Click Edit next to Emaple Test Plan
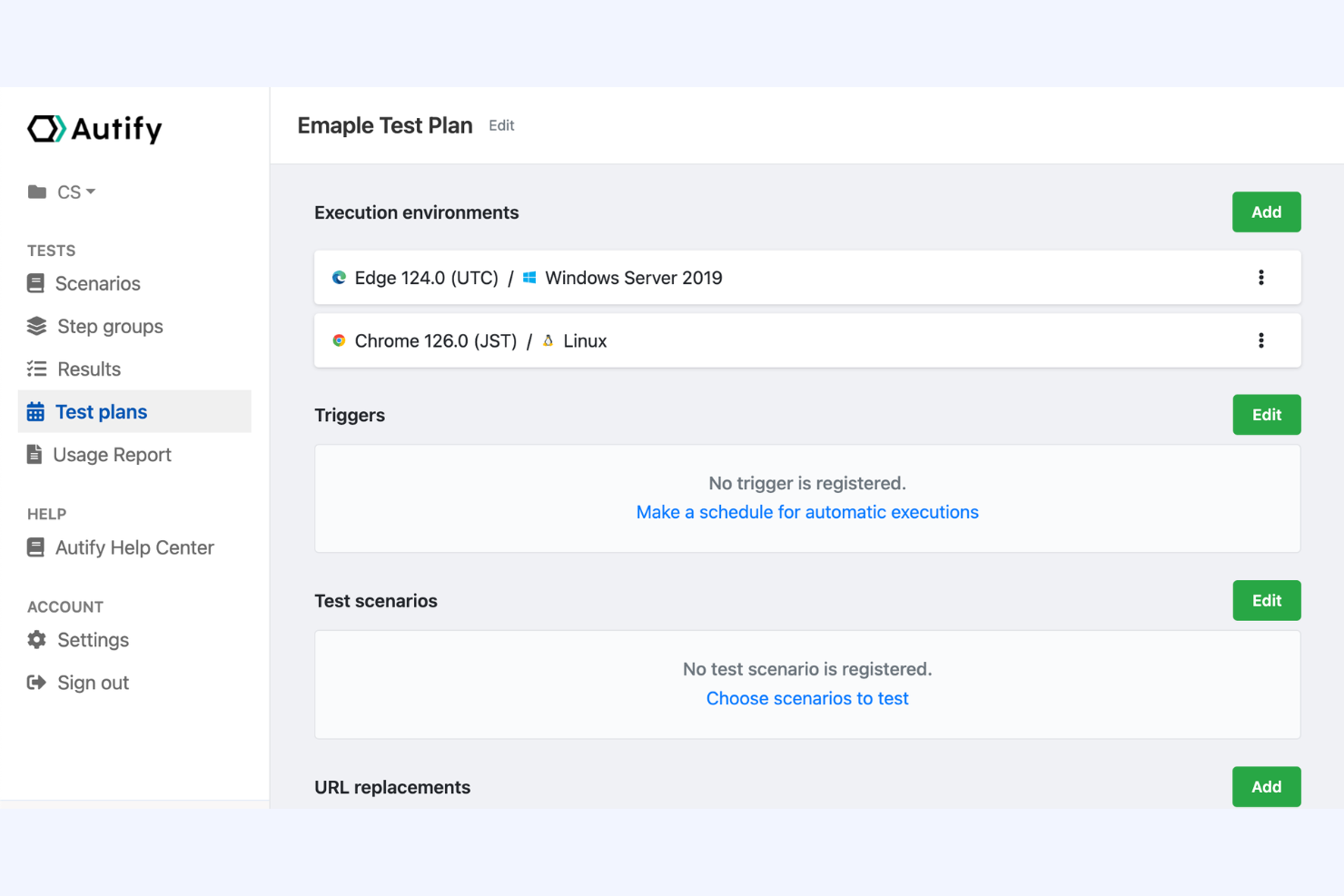The width and height of the screenshot is (1344, 896). coord(500,125)
